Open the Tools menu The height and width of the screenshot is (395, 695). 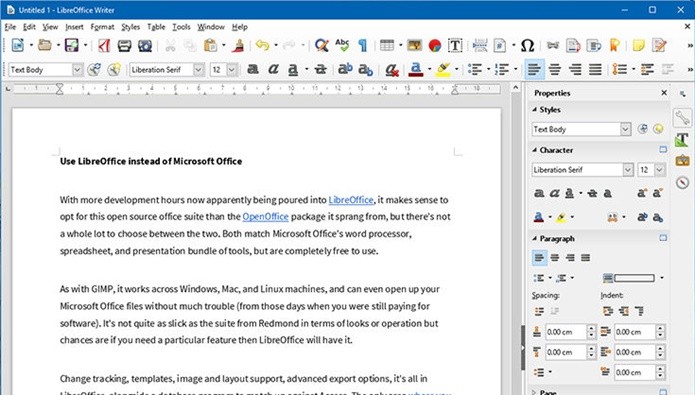coord(181,27)
